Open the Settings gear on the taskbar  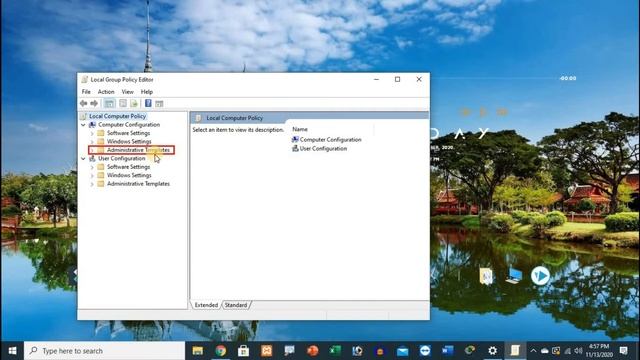(493, 351)
